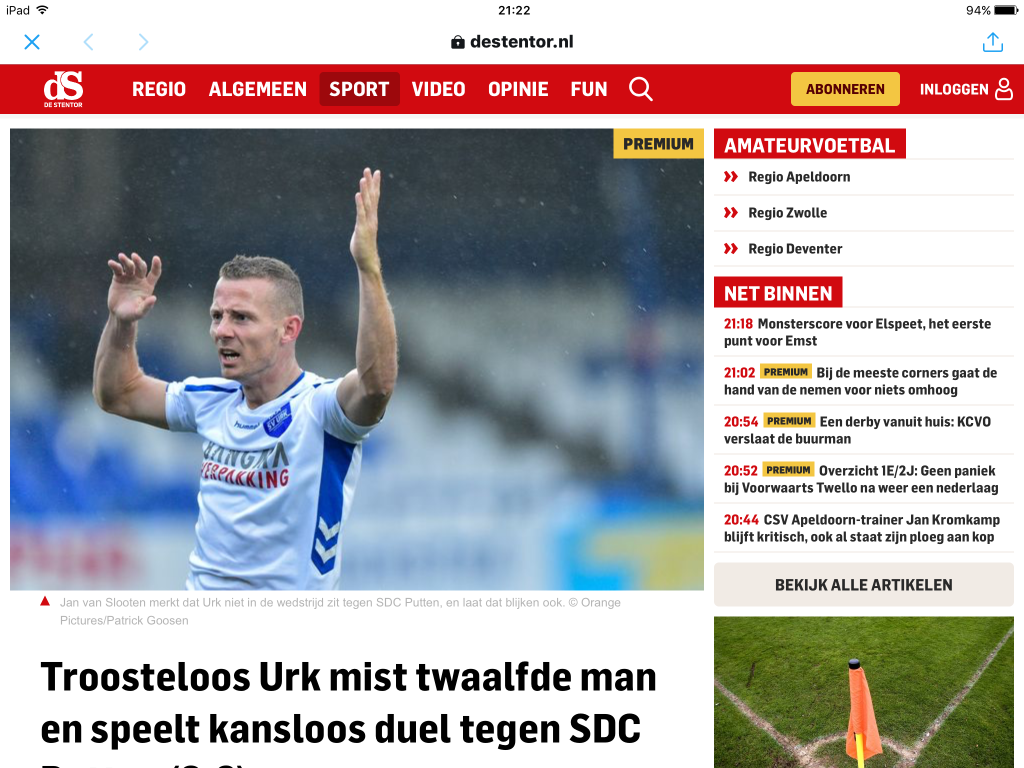1024x768 pixels.
Task: Open the corner flag article thumbnail
Action: (x=863, y=692)
